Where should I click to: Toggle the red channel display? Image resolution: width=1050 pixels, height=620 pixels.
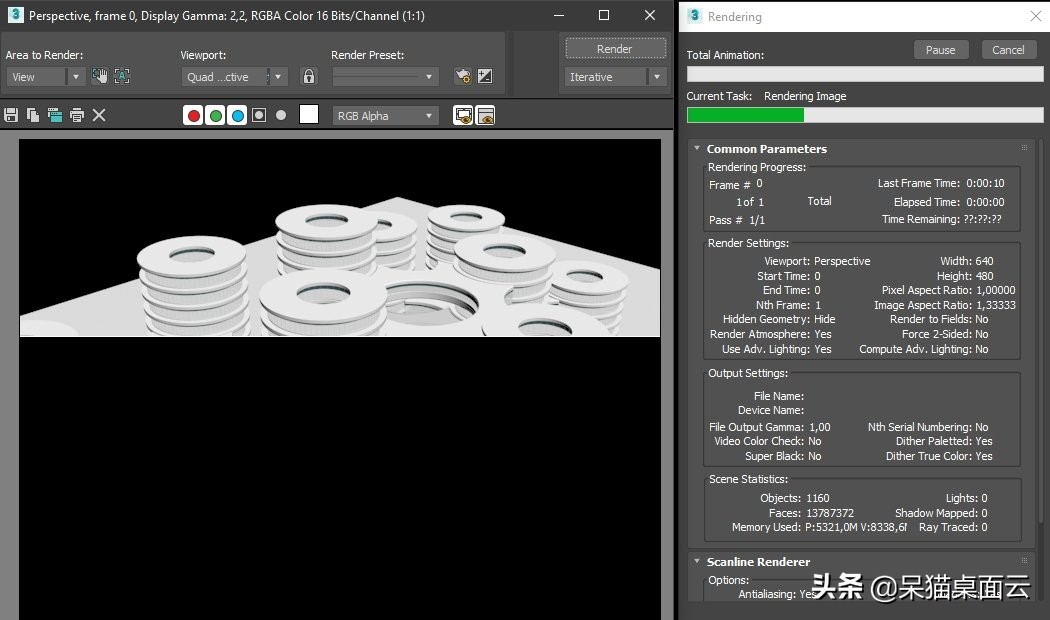tap(193, 115)
